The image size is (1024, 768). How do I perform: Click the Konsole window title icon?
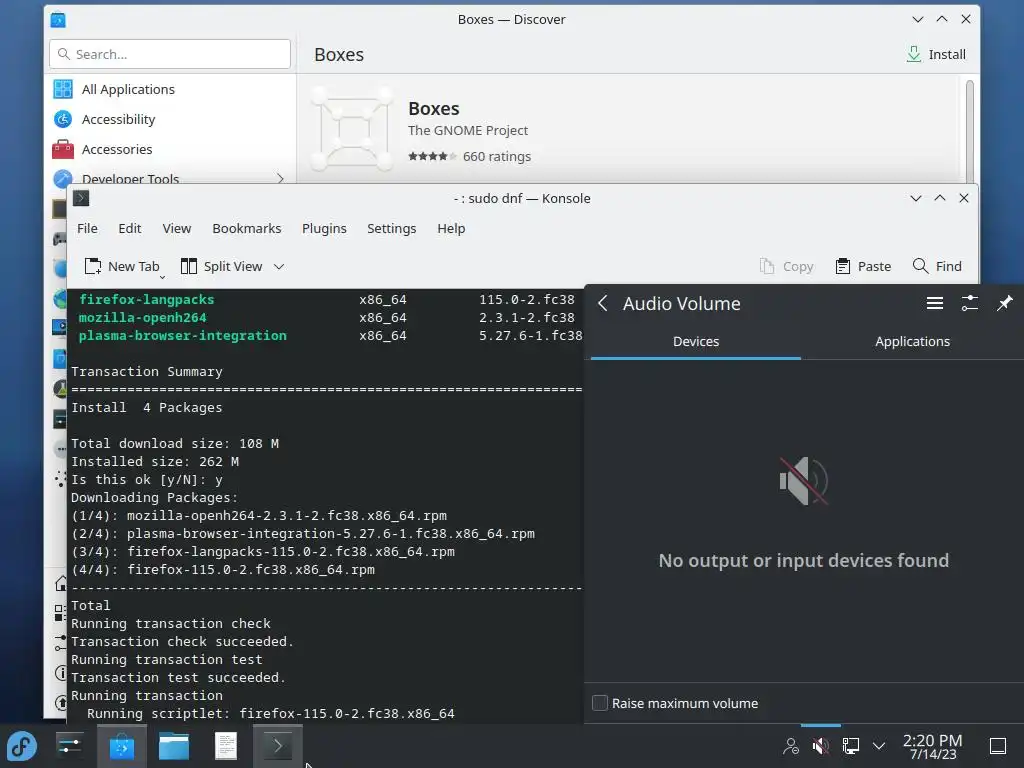81,198
